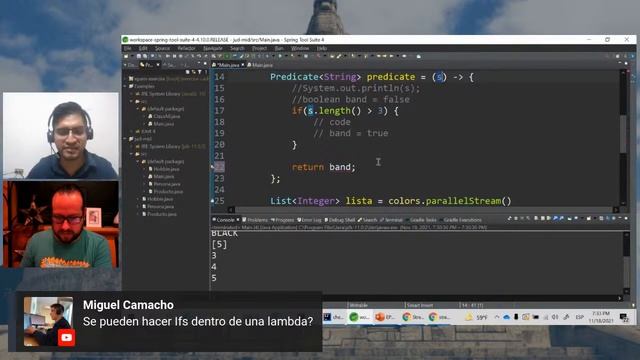Expand the JUnit 4 library node
Viewport: 640px width, 360px height.
(132, 131)
